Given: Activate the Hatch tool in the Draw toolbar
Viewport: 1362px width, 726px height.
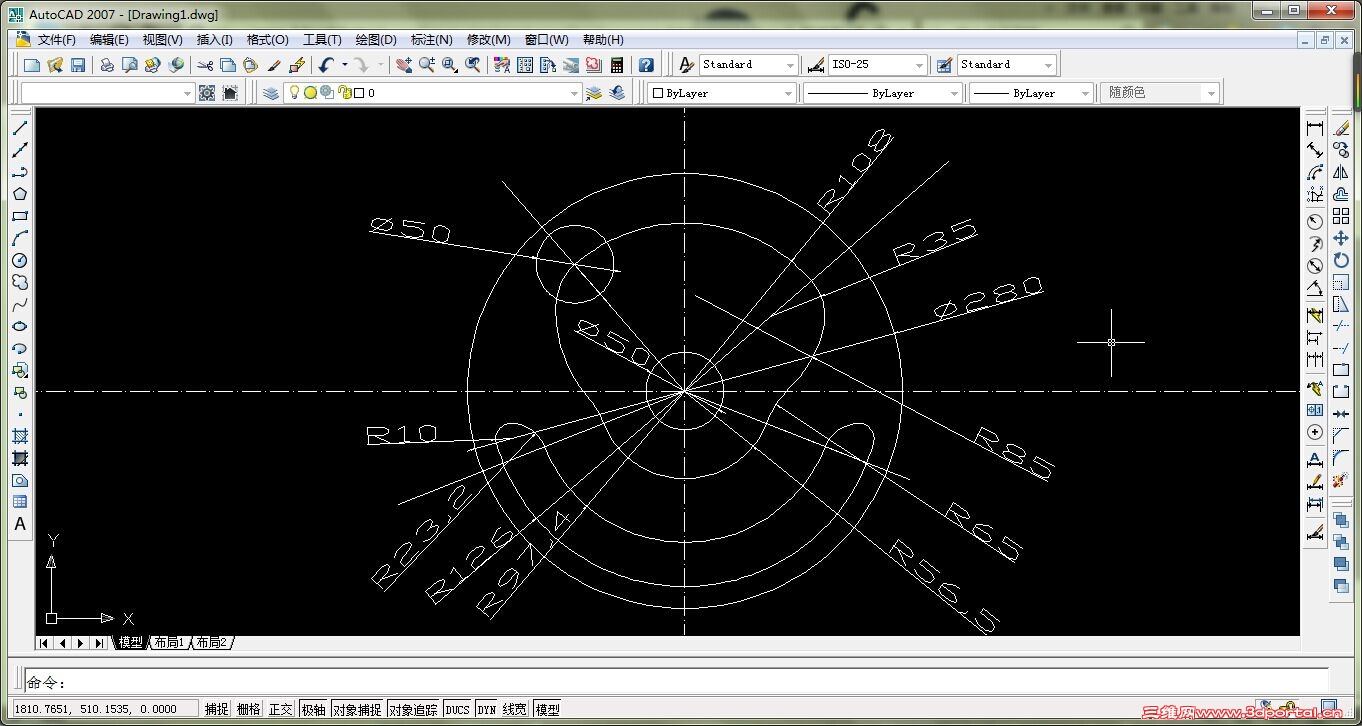Looking at the screenshot, I should (x=20, y=436).
